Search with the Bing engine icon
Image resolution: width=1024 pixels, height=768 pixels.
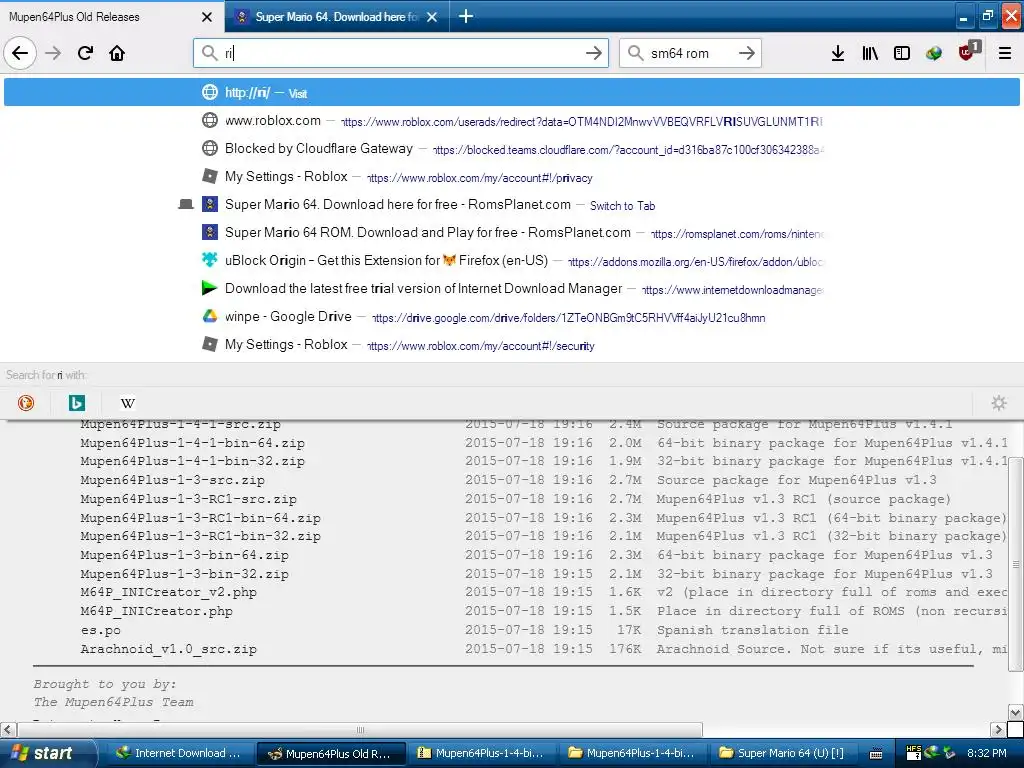[76, 403]
